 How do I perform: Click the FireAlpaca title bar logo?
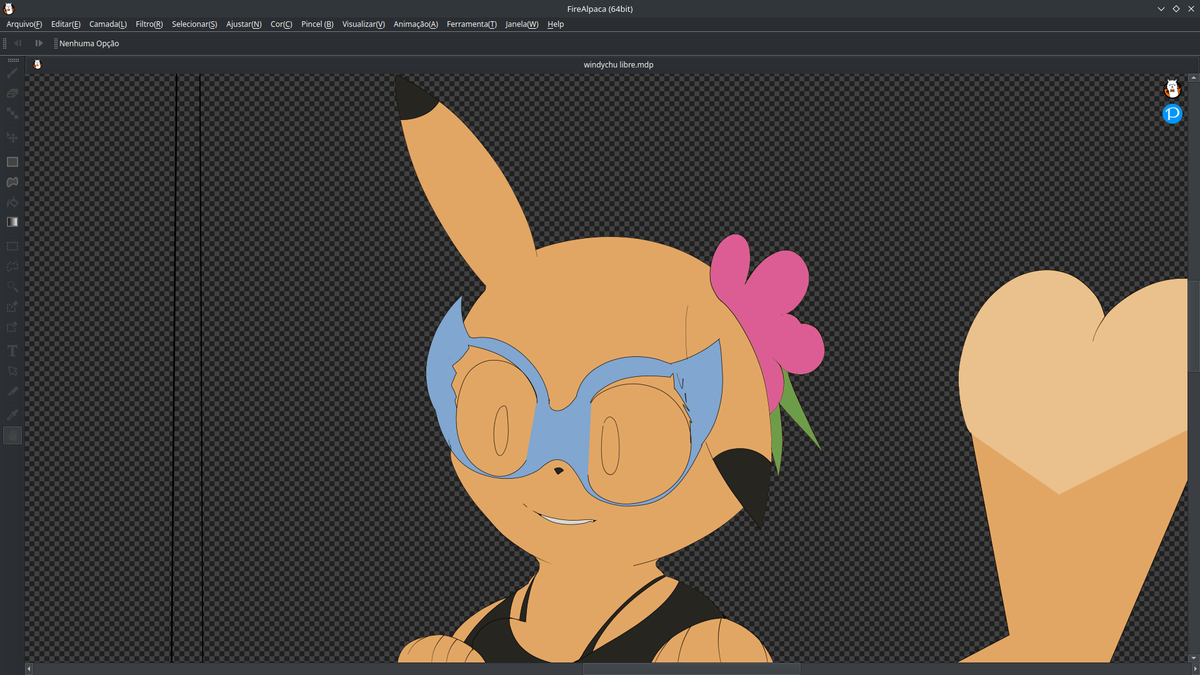pyautogui.click(x=9, y=8)
